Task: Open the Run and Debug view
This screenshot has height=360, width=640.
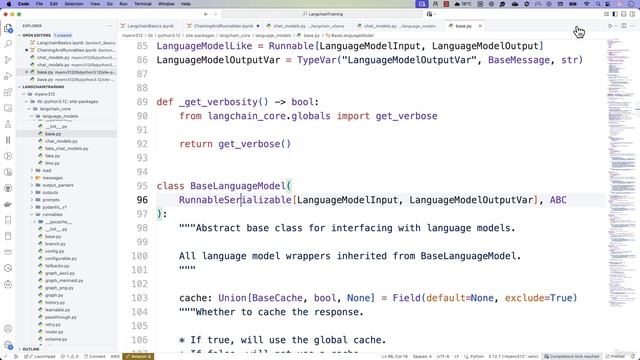Action: click(x=8, y=76)
